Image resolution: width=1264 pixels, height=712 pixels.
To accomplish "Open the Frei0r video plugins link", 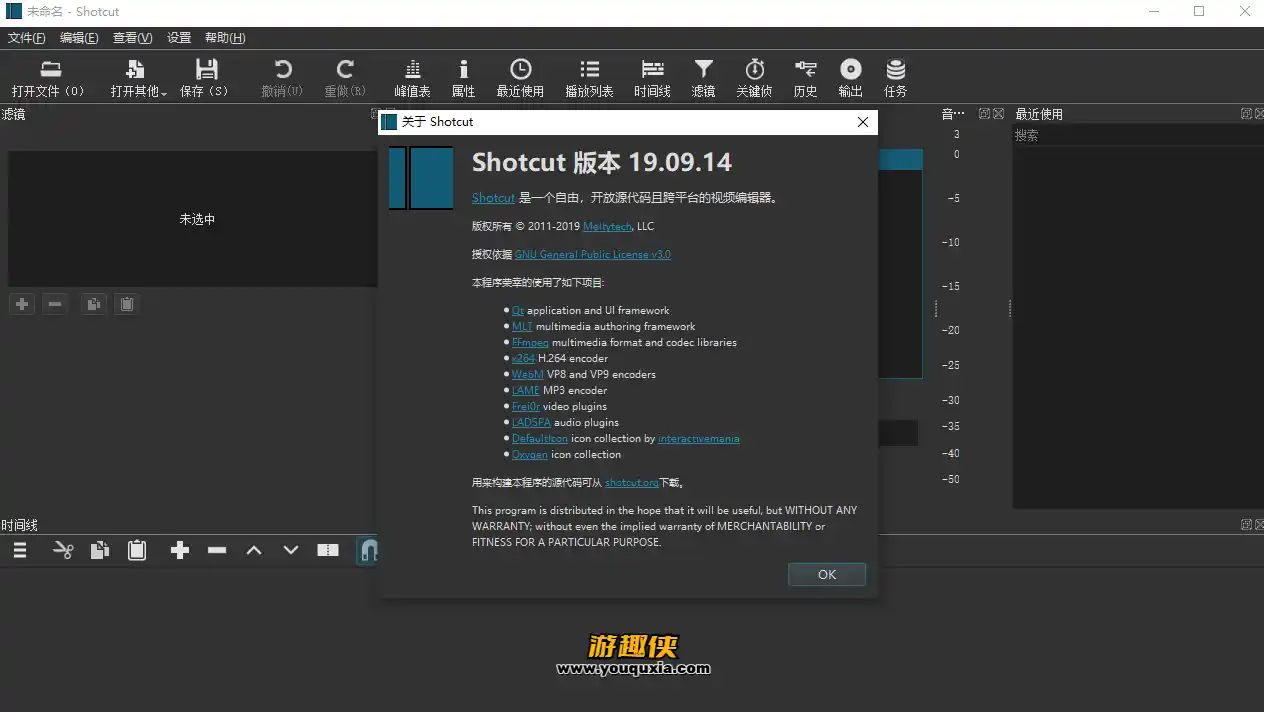I will tap(525, 406).
